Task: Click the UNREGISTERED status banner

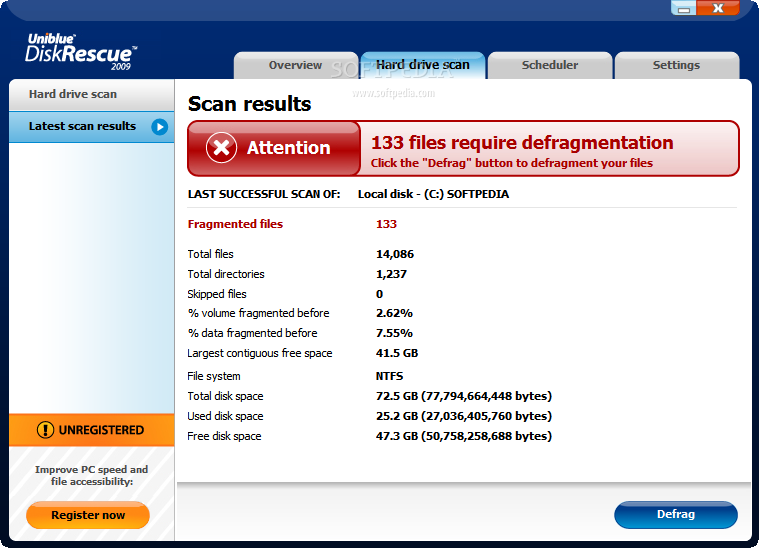Action: point(91,430)
